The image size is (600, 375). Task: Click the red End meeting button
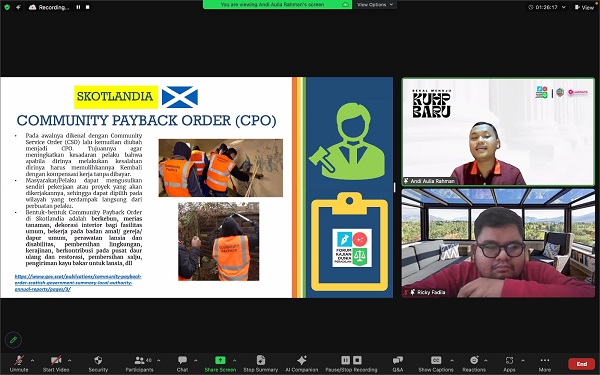click(582, 364)
